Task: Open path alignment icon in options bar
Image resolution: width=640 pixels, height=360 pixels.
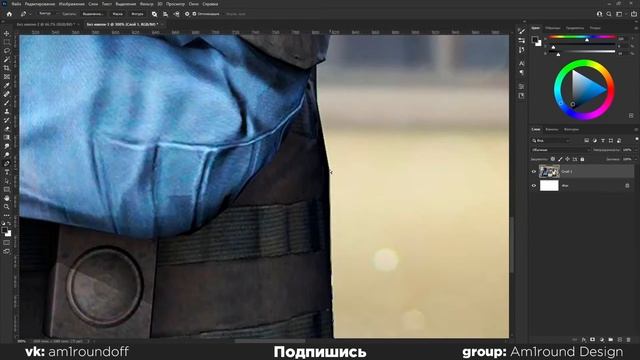Action: (x=165, y=14)
